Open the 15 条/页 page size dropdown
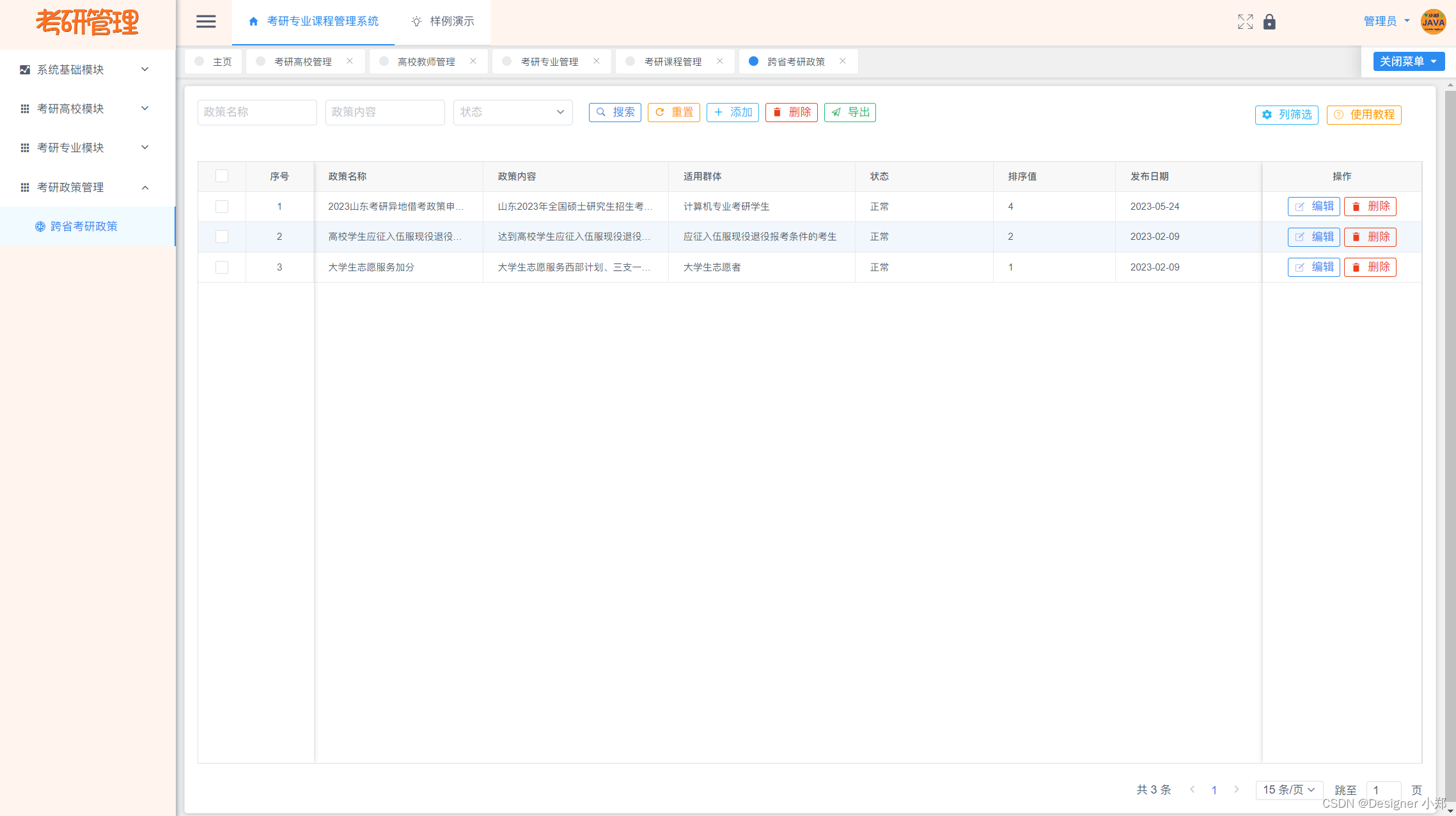 [x=1288, y=790]
